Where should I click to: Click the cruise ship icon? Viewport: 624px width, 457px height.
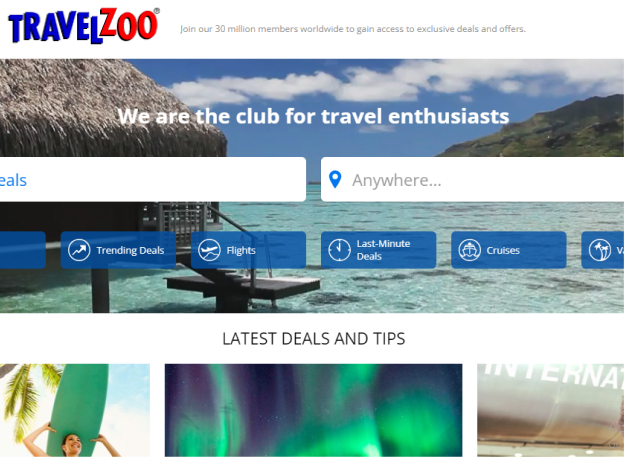point(470,250)
